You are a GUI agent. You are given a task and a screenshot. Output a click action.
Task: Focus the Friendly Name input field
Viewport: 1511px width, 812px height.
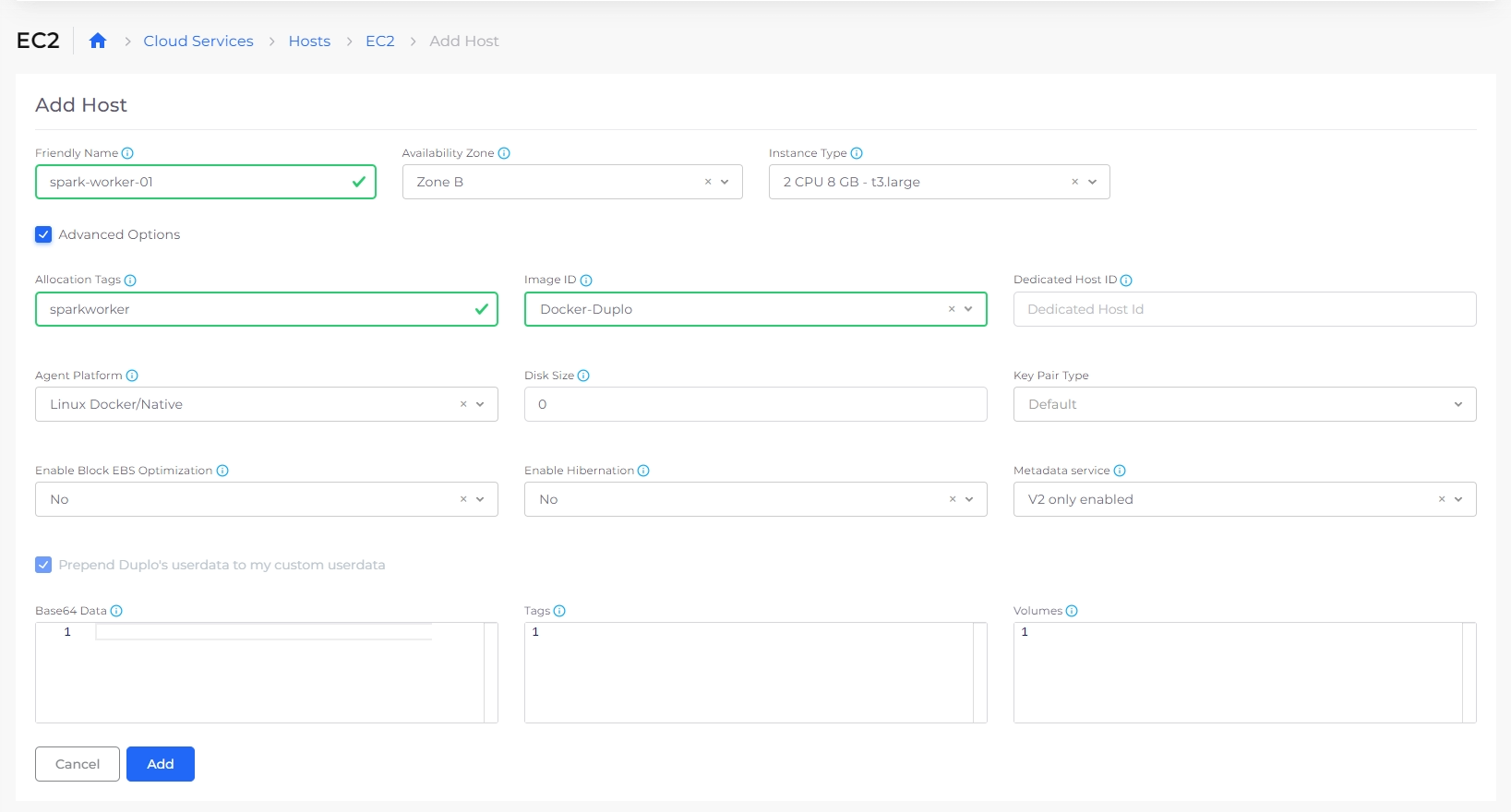206,182
